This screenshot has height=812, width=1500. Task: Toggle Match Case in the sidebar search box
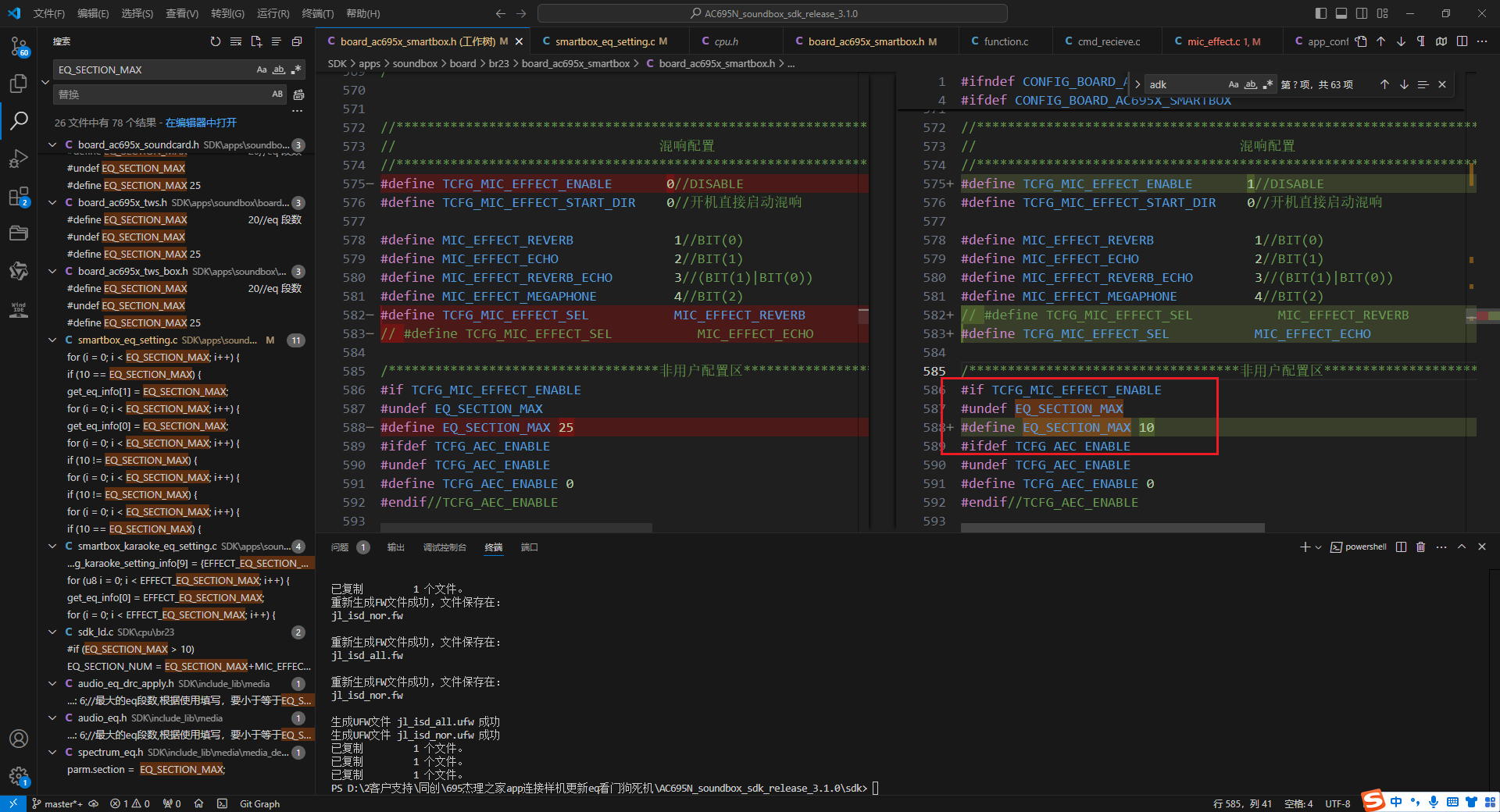coord(262,69)
